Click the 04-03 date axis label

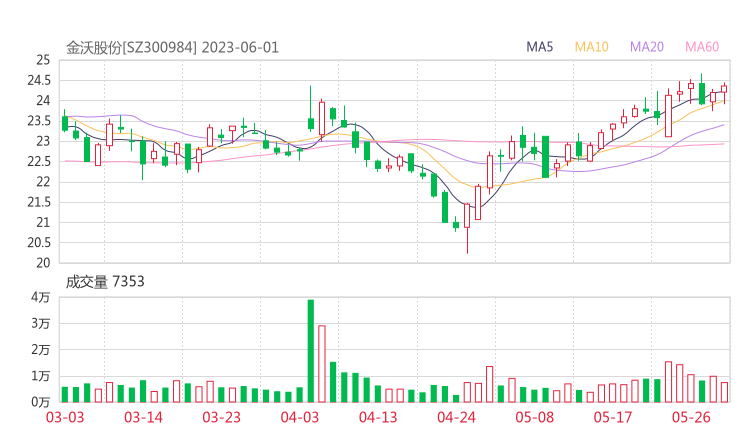(x=300, y=417)
